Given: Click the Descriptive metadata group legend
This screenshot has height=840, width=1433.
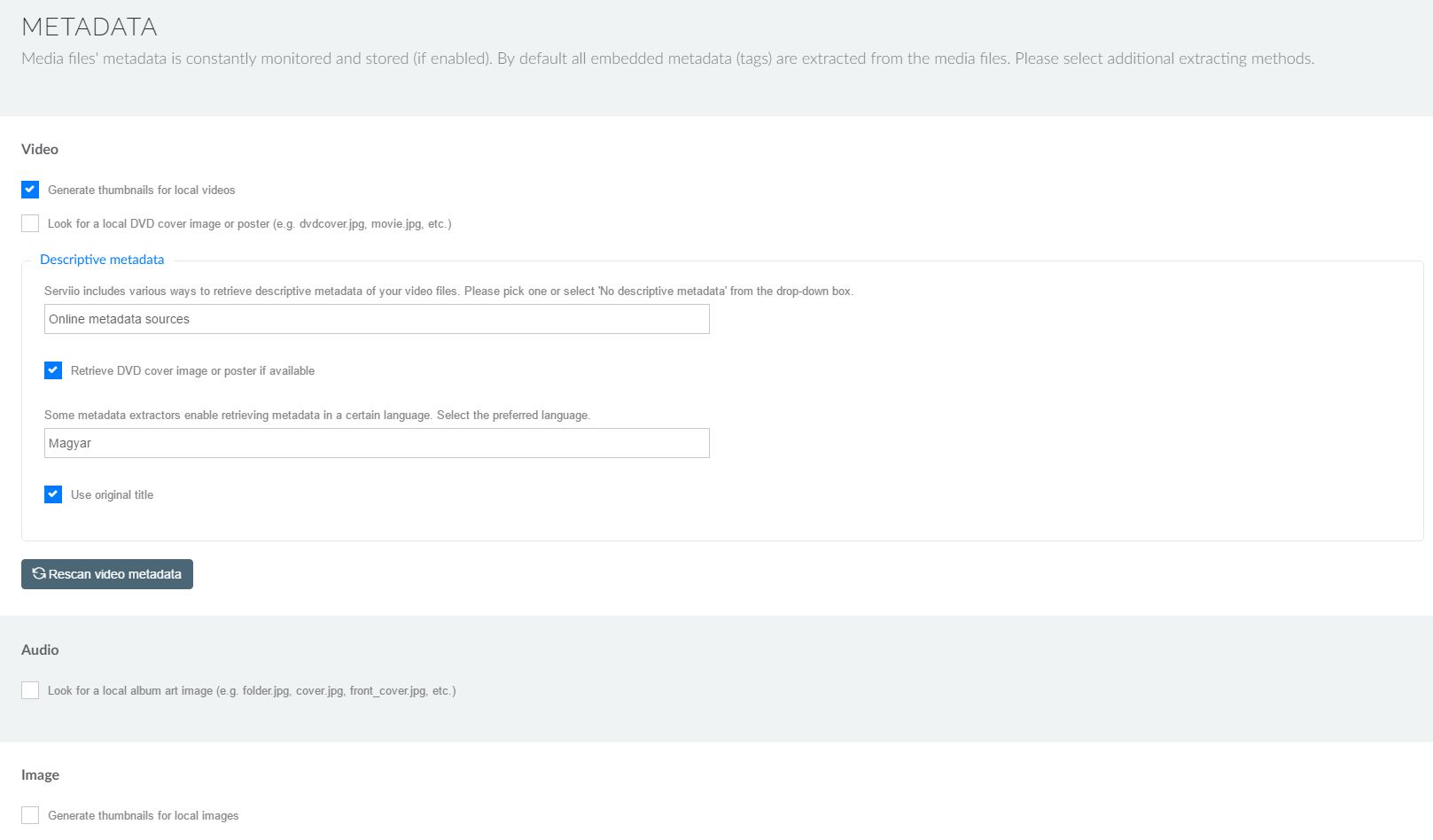Looking at the screenshot, I should (102, 260).
